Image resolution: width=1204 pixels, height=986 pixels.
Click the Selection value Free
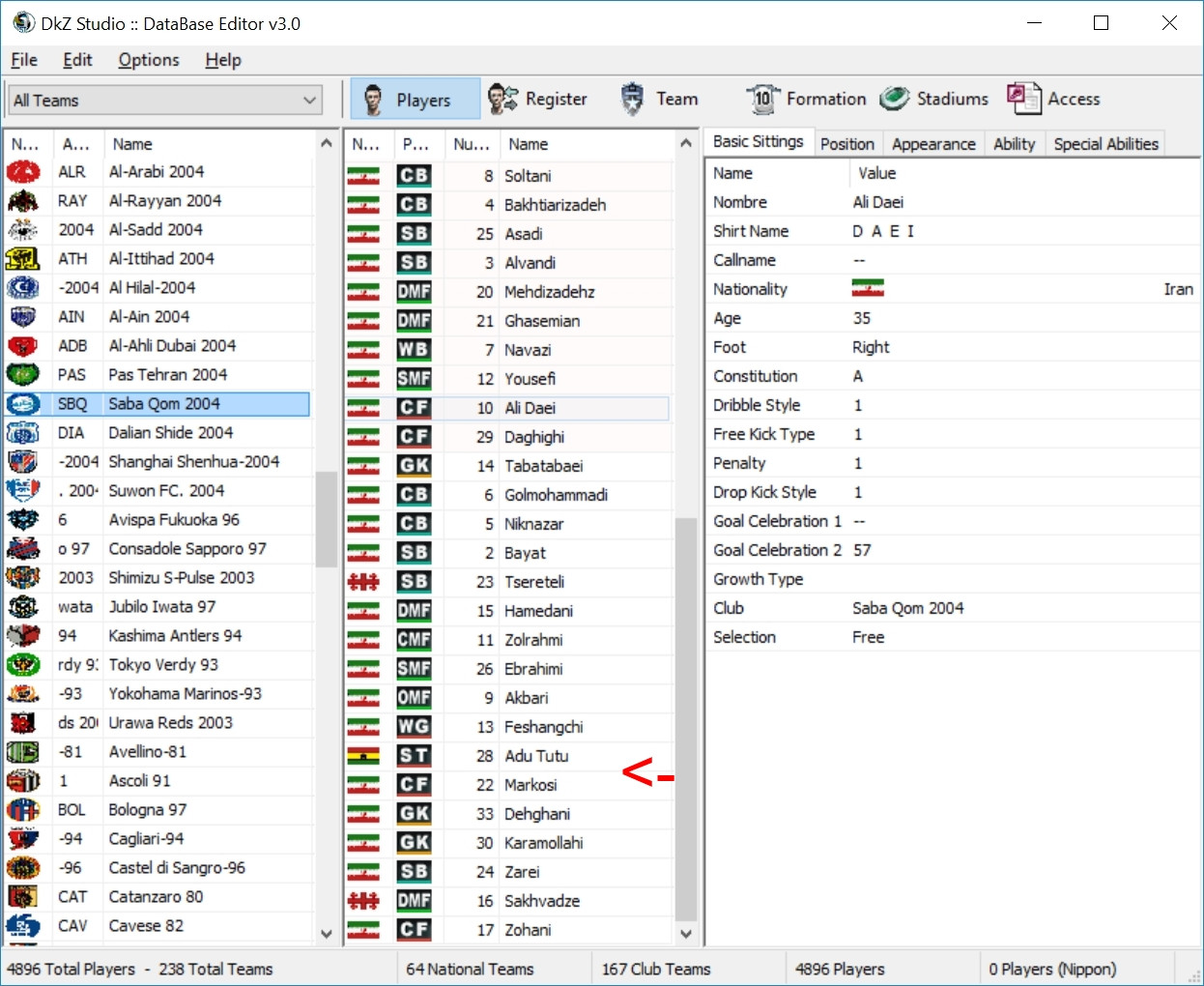tap(868, 637)
